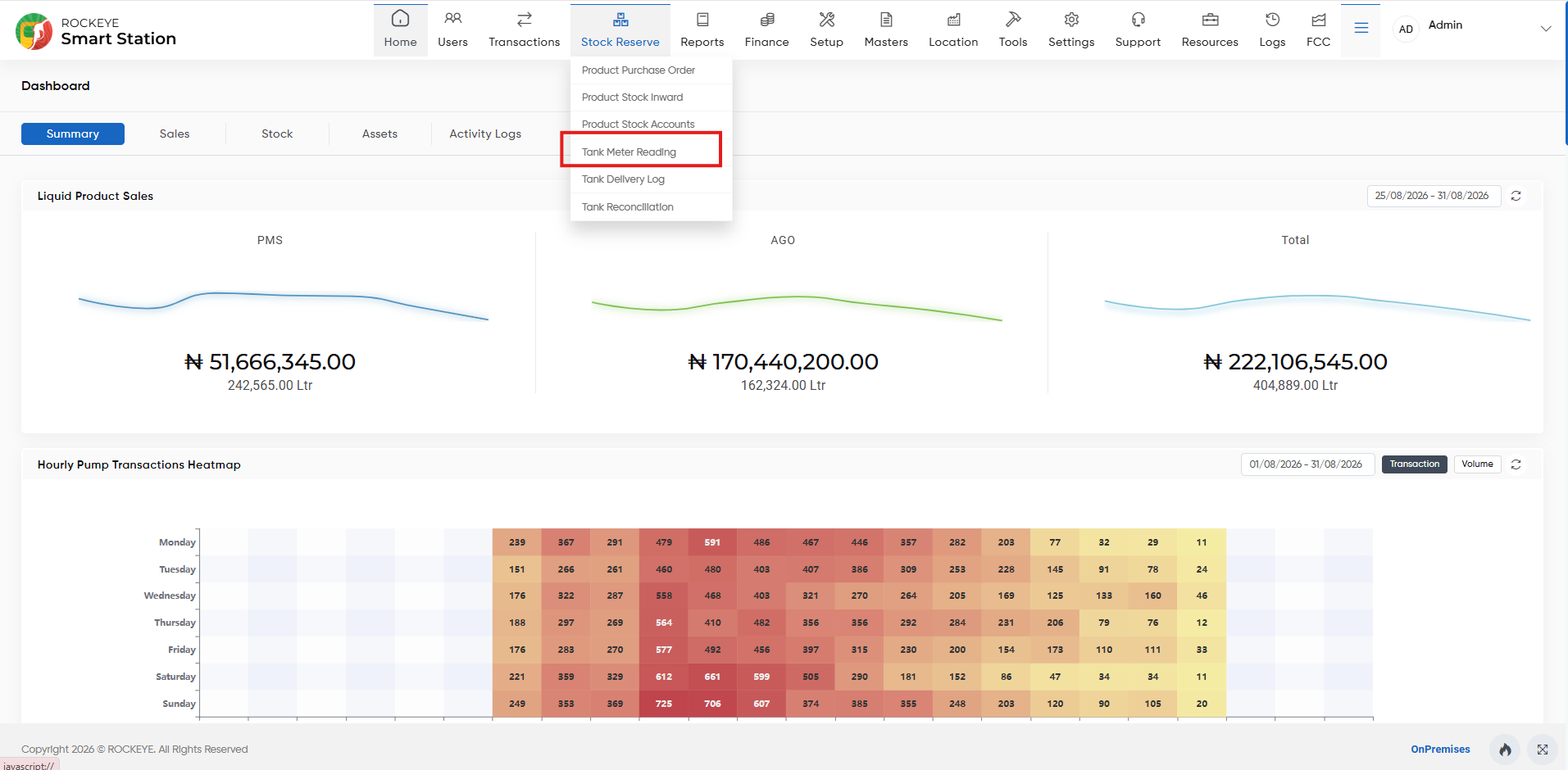
Task: Expand the Admin account dropdown arrow
Action: (1545, 29)
